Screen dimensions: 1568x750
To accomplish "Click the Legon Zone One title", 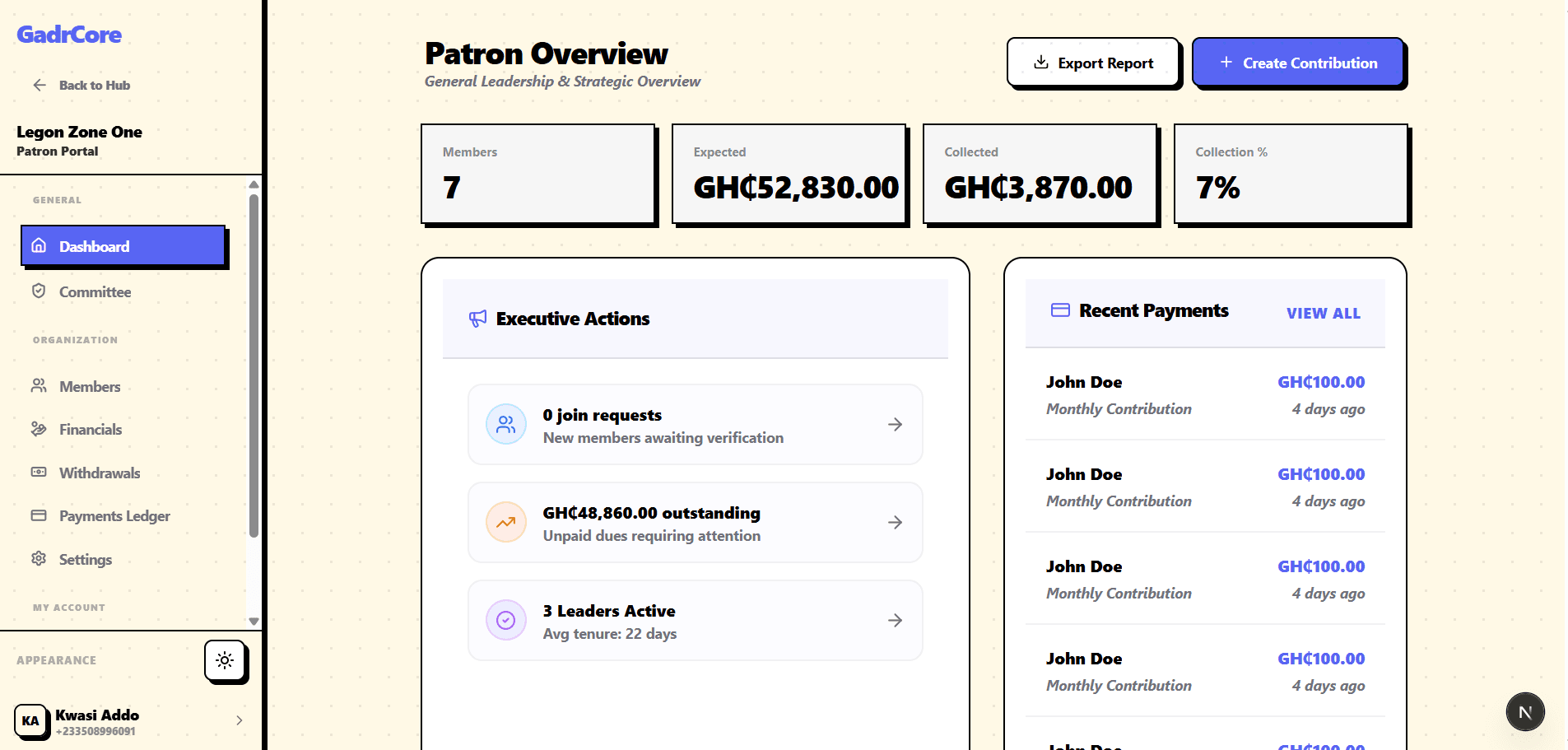I will point(79,132).
